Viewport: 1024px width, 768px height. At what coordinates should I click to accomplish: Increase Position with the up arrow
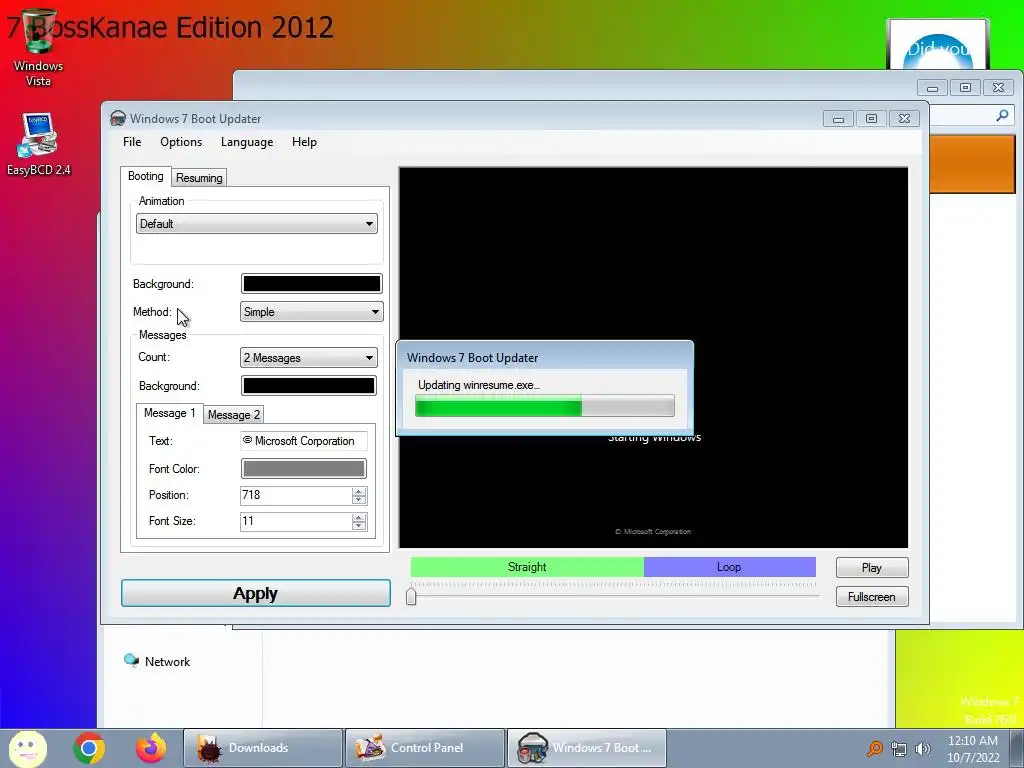359,491
